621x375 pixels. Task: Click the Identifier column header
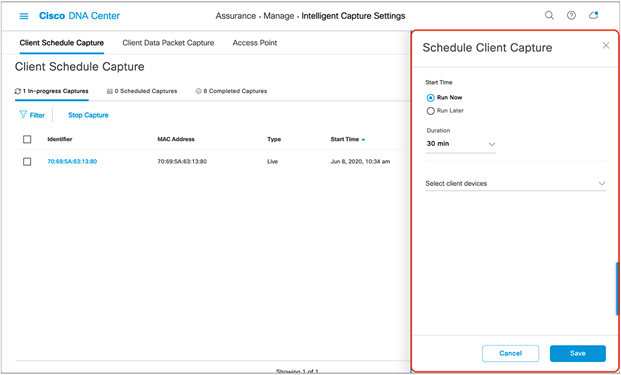point(60,139)
